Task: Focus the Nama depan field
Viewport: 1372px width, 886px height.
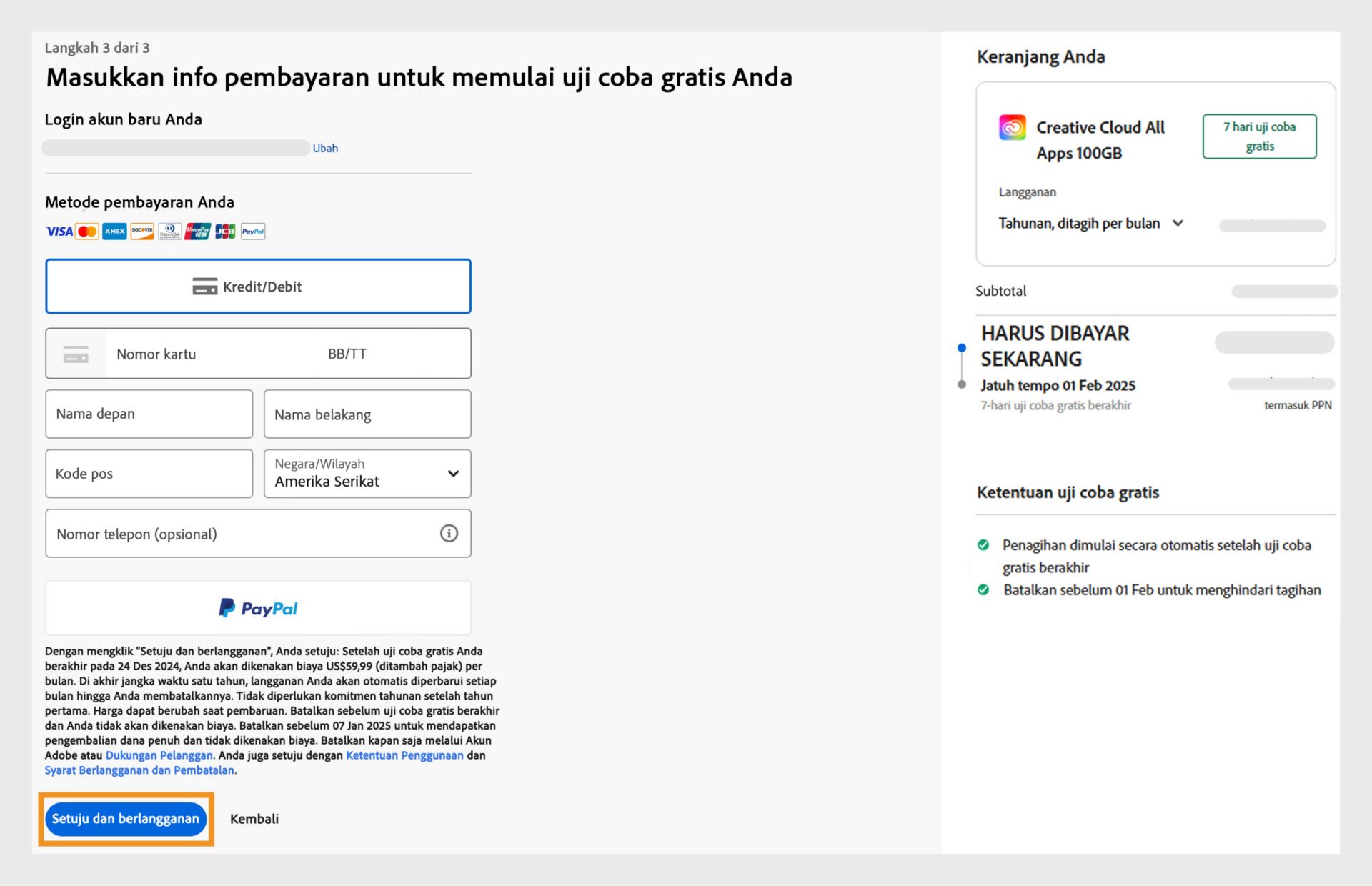Action: point(149,414)
